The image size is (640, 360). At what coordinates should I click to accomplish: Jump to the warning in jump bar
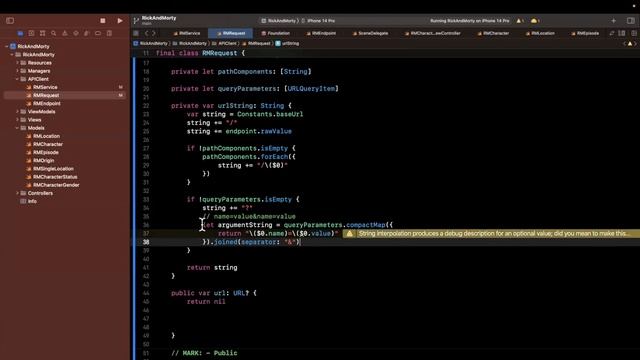(630, 43)
